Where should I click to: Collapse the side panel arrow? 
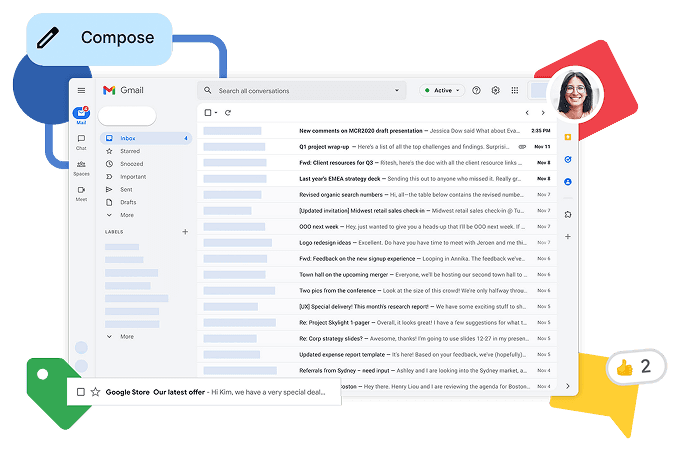568,386
